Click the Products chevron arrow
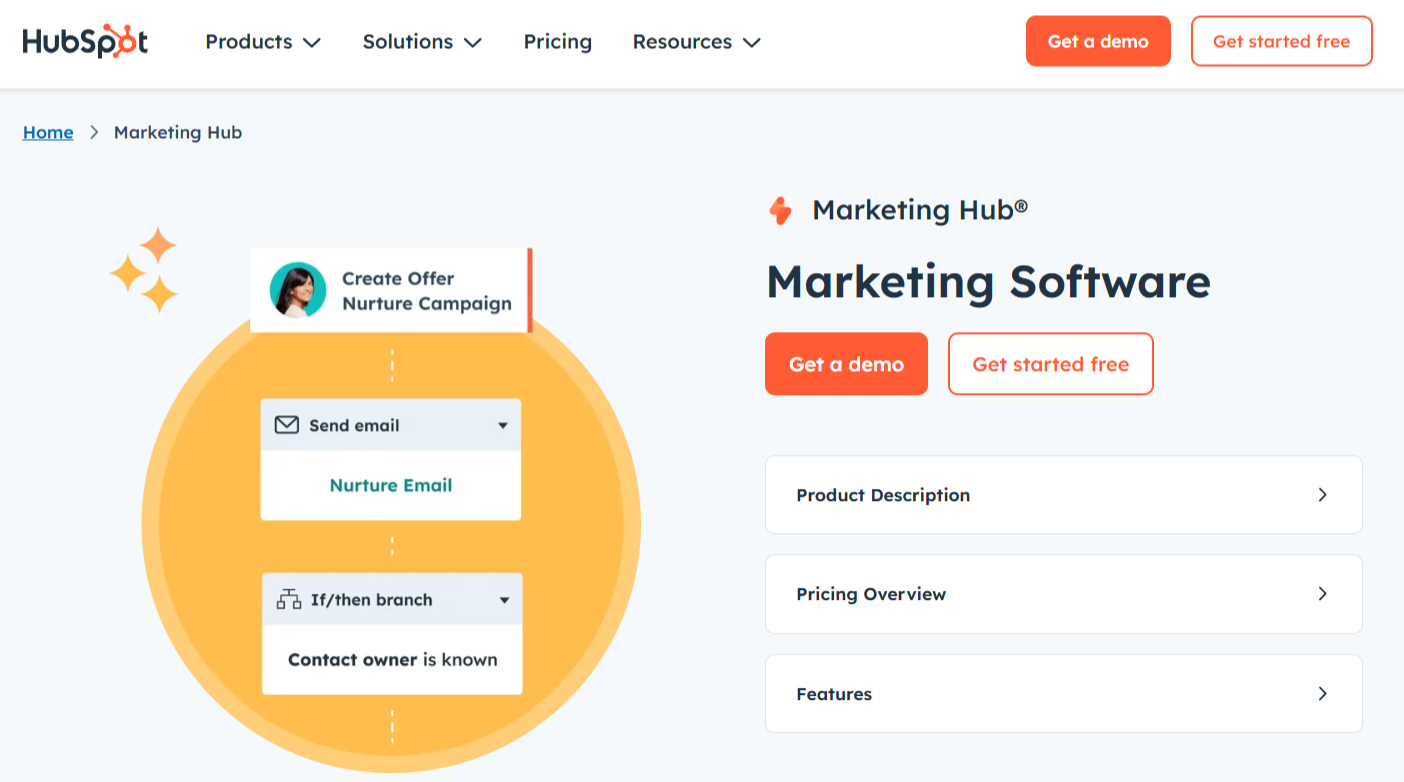The height and width of the screenshot is (782, 1404). tap(312, 43)
